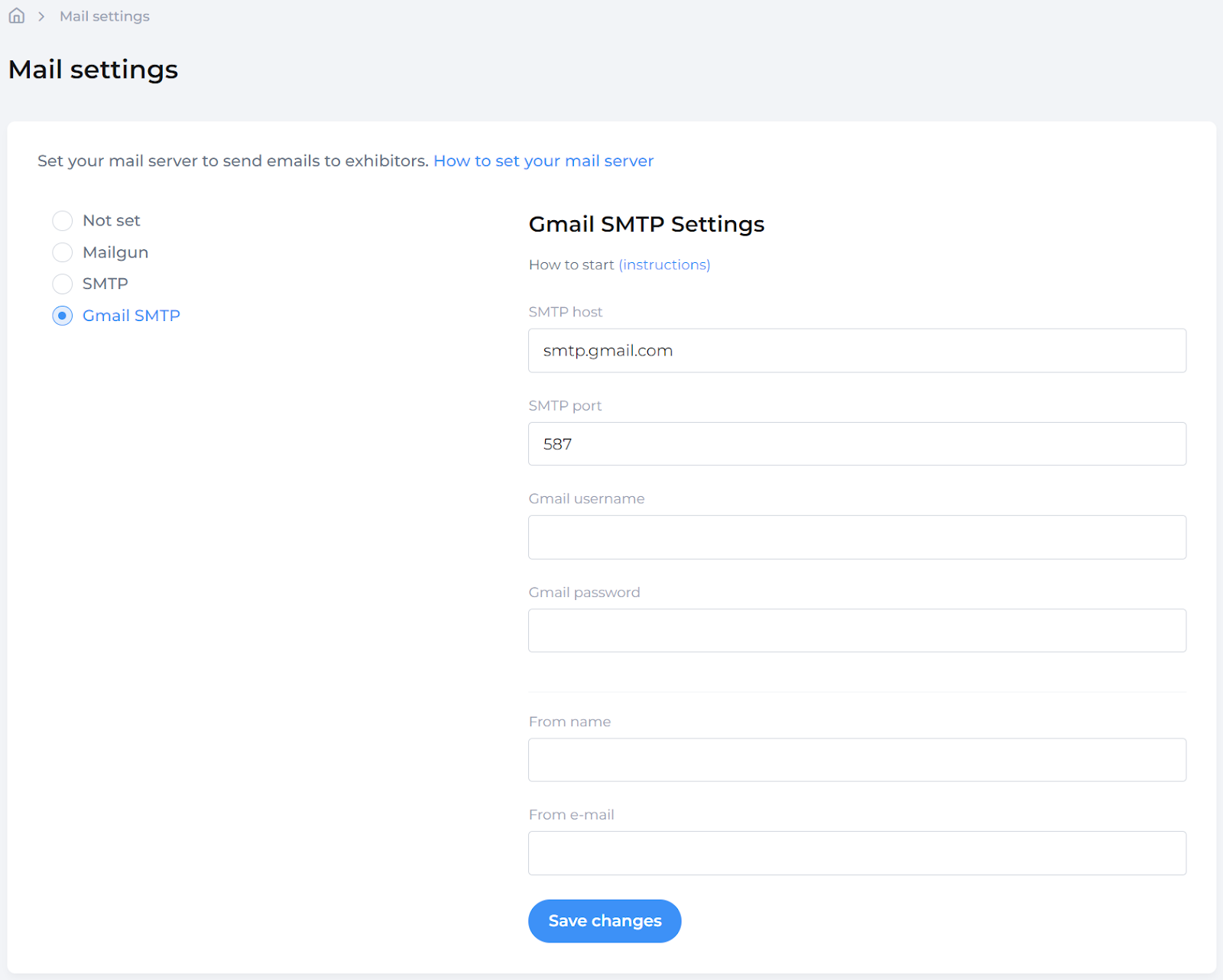1223x980 pixels.
Task: Click the From name label
Action: pyautogui.click(x=569, y=722)
